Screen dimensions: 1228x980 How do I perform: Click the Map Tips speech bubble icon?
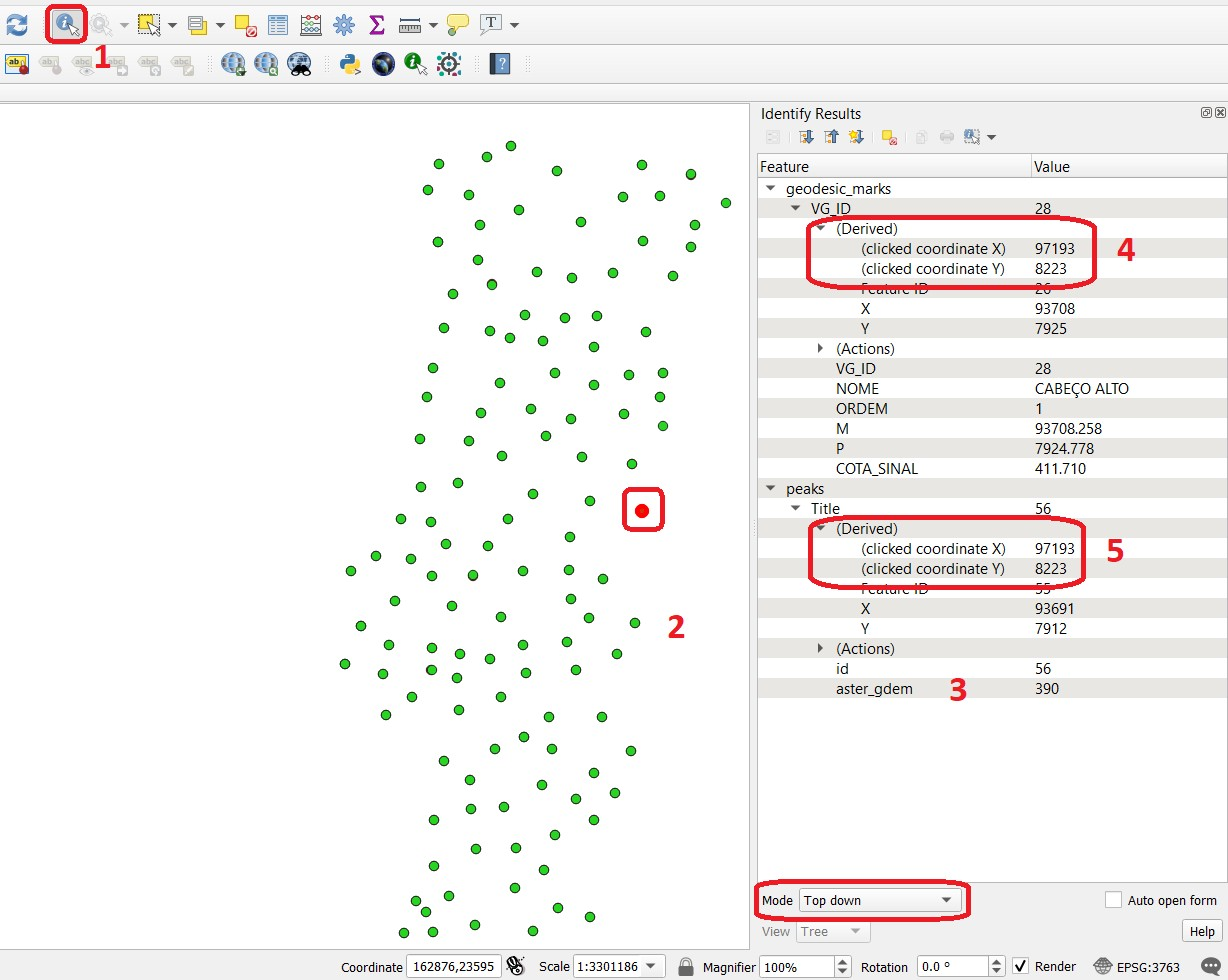pos(458,24)
